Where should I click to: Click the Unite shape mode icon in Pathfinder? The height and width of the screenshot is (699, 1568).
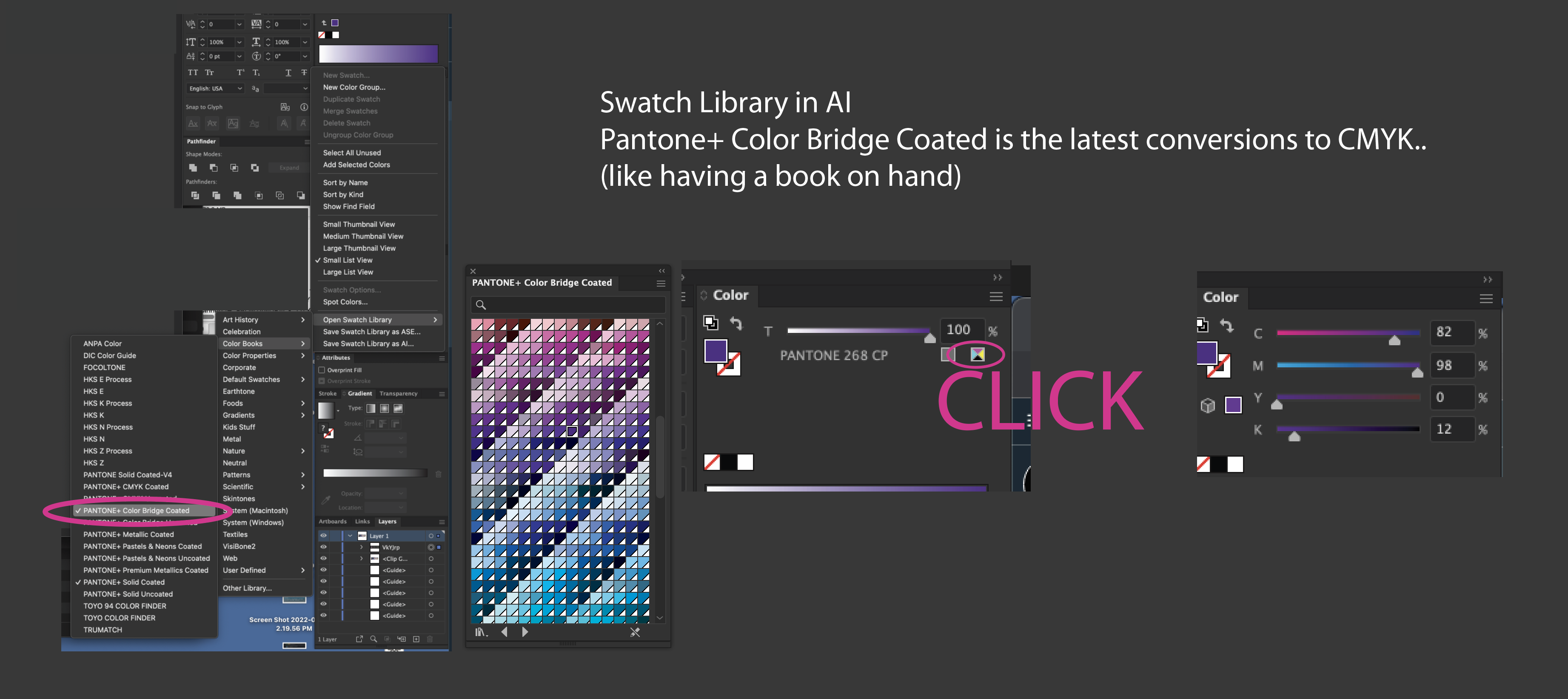[x=193, y=167]
